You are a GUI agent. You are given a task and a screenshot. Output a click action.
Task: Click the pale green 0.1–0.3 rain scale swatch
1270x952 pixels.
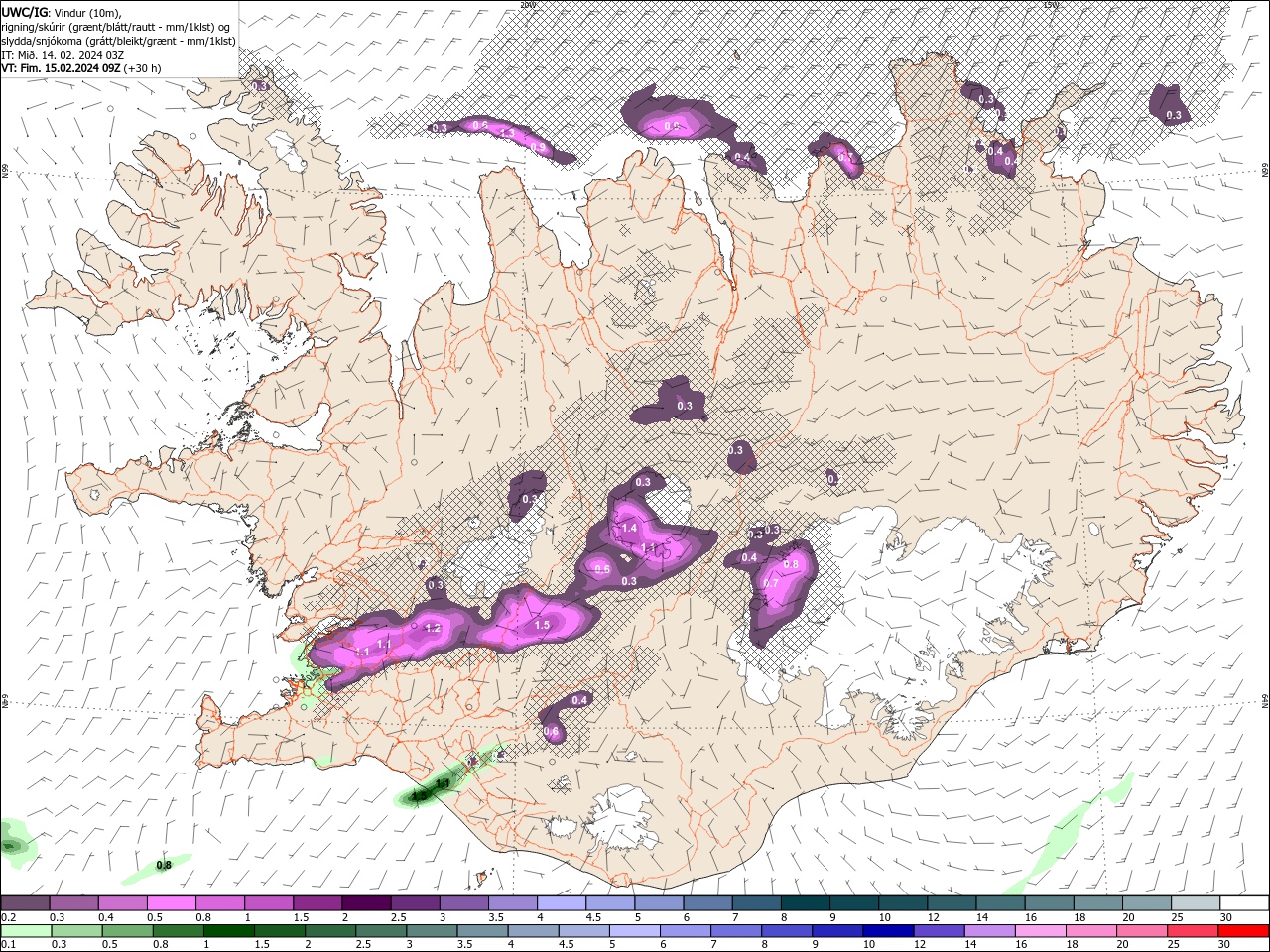[25, 931]
